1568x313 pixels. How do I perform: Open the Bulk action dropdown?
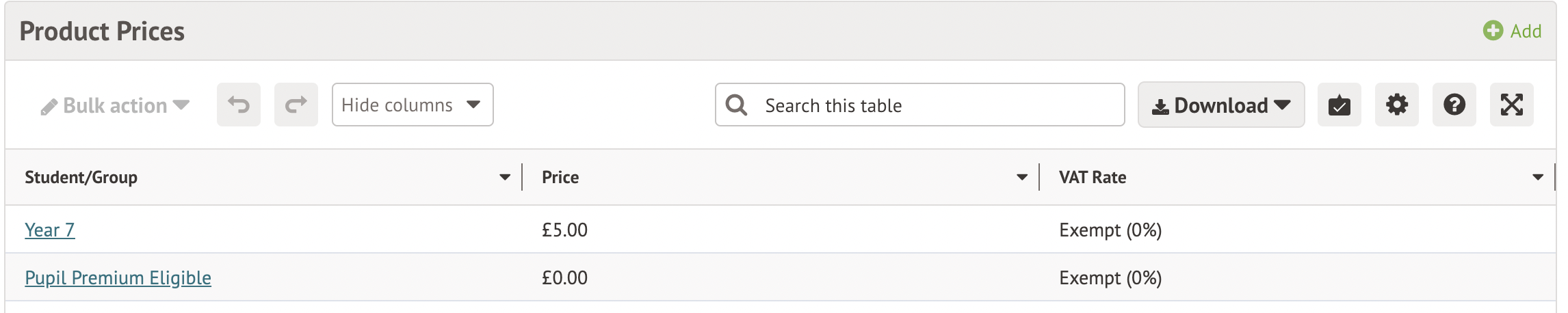pyautogui.click(x=115, y=105)
